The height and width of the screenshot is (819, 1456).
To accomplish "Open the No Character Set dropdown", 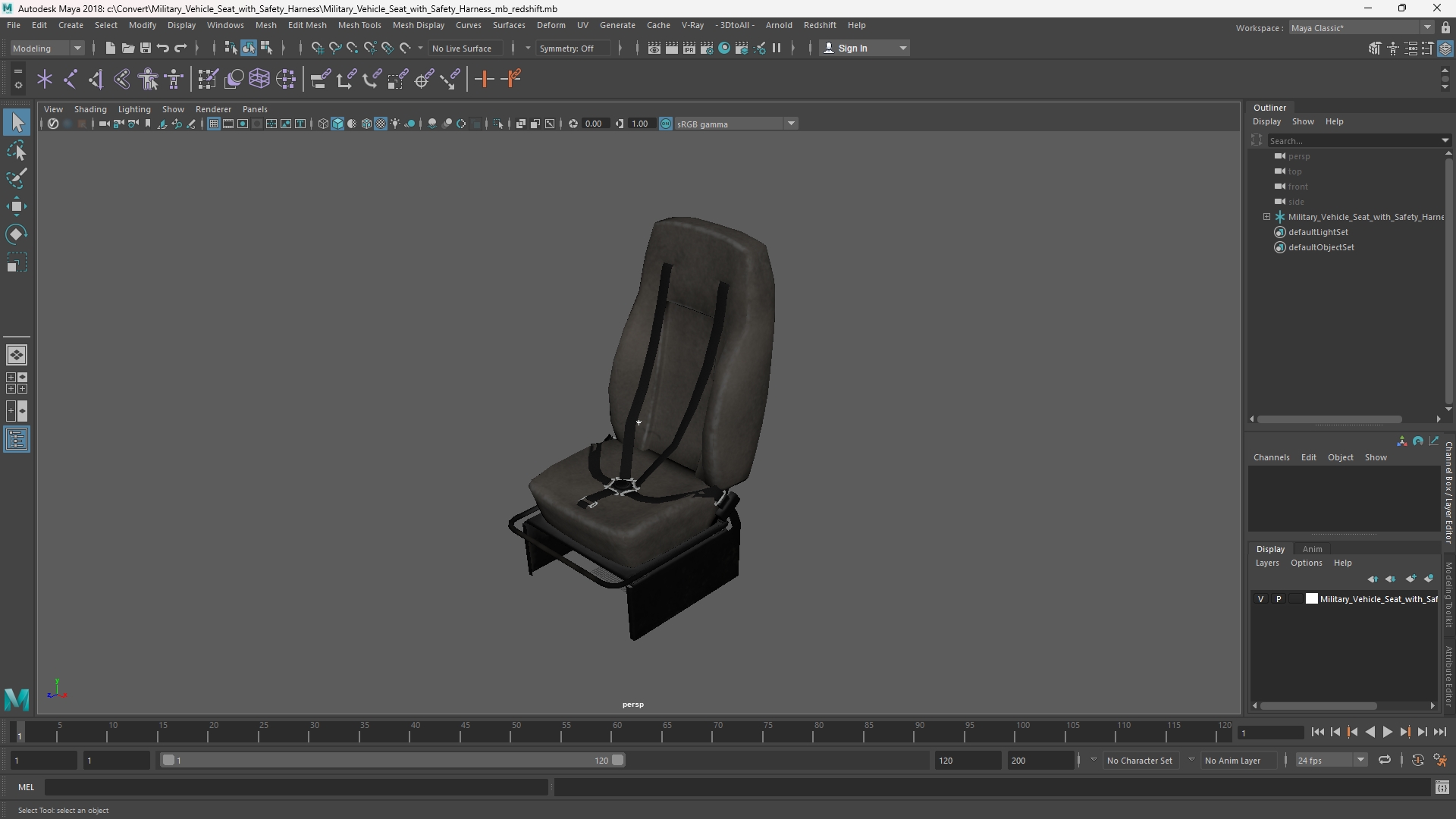I will tap(1139, 760).
